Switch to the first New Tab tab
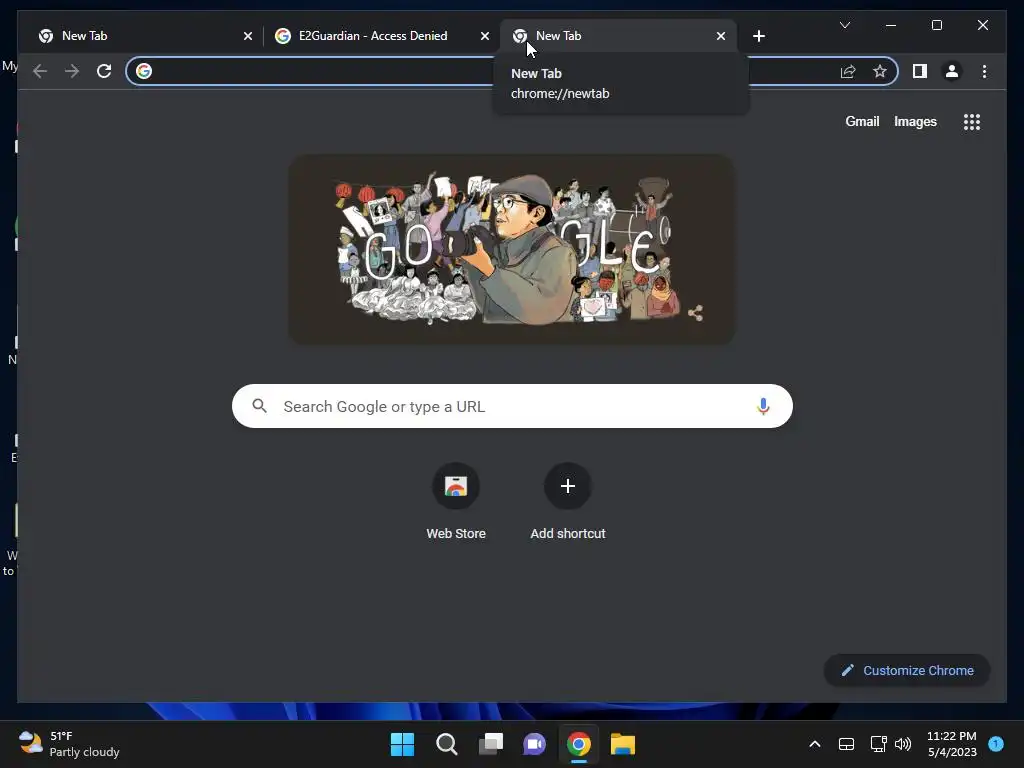 (144, 36)
